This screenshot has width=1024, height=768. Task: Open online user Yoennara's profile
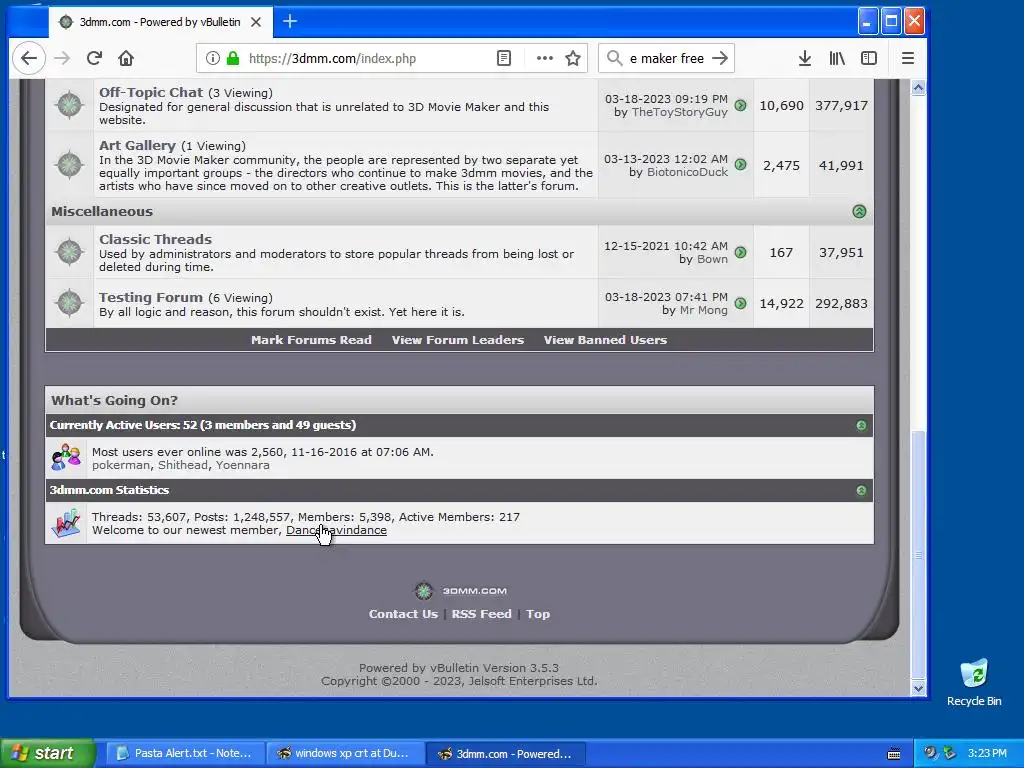click(x=242, y=465)
